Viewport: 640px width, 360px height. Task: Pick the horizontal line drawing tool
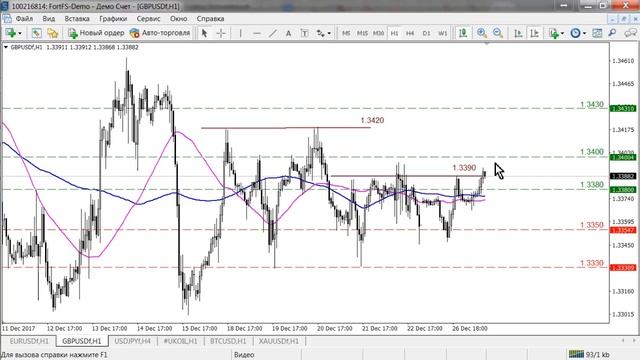point(256,33)
